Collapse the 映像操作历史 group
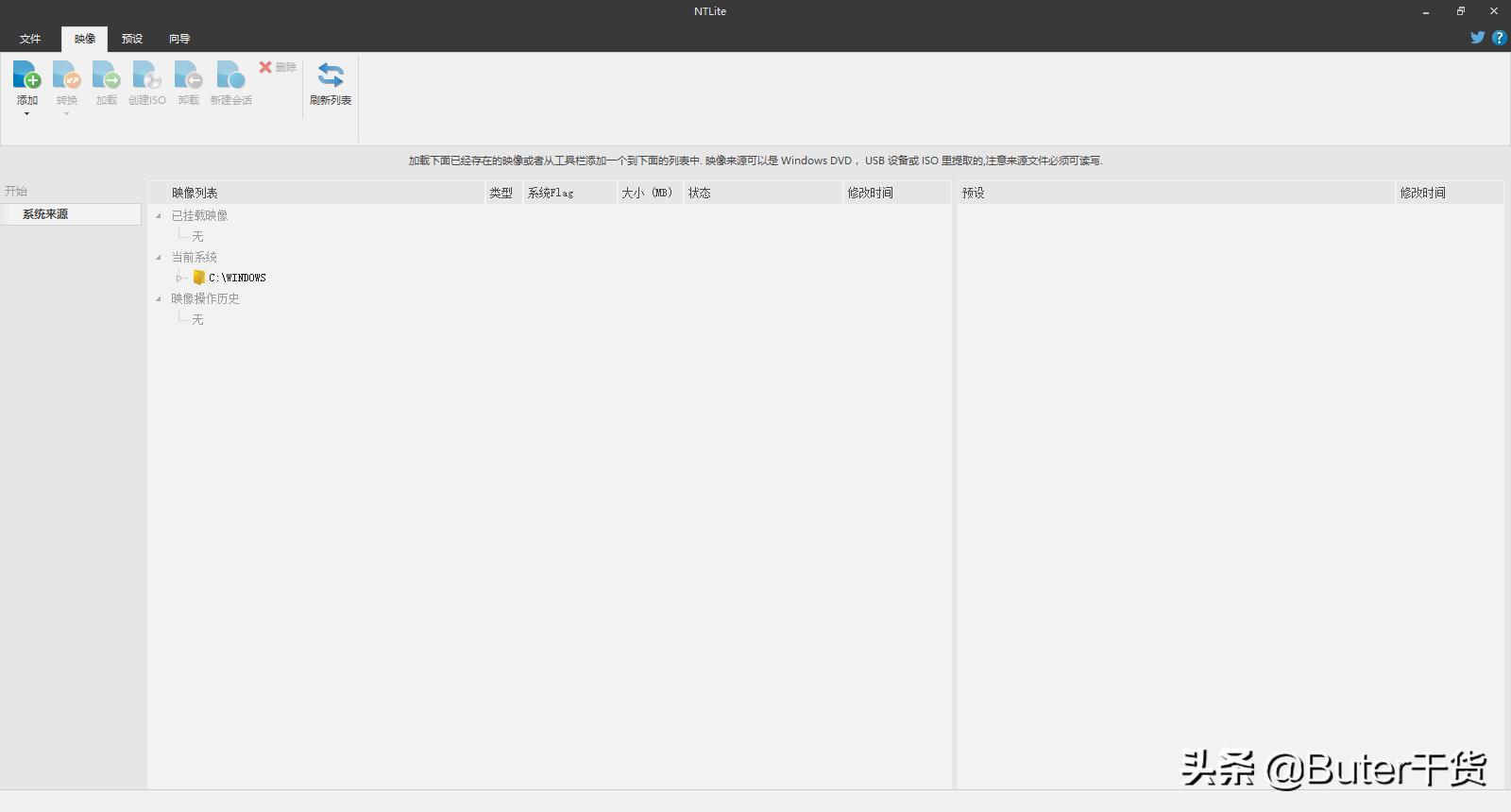This screenshot has height=812, width=1511. pyautogui.click(x=159, y=299)
